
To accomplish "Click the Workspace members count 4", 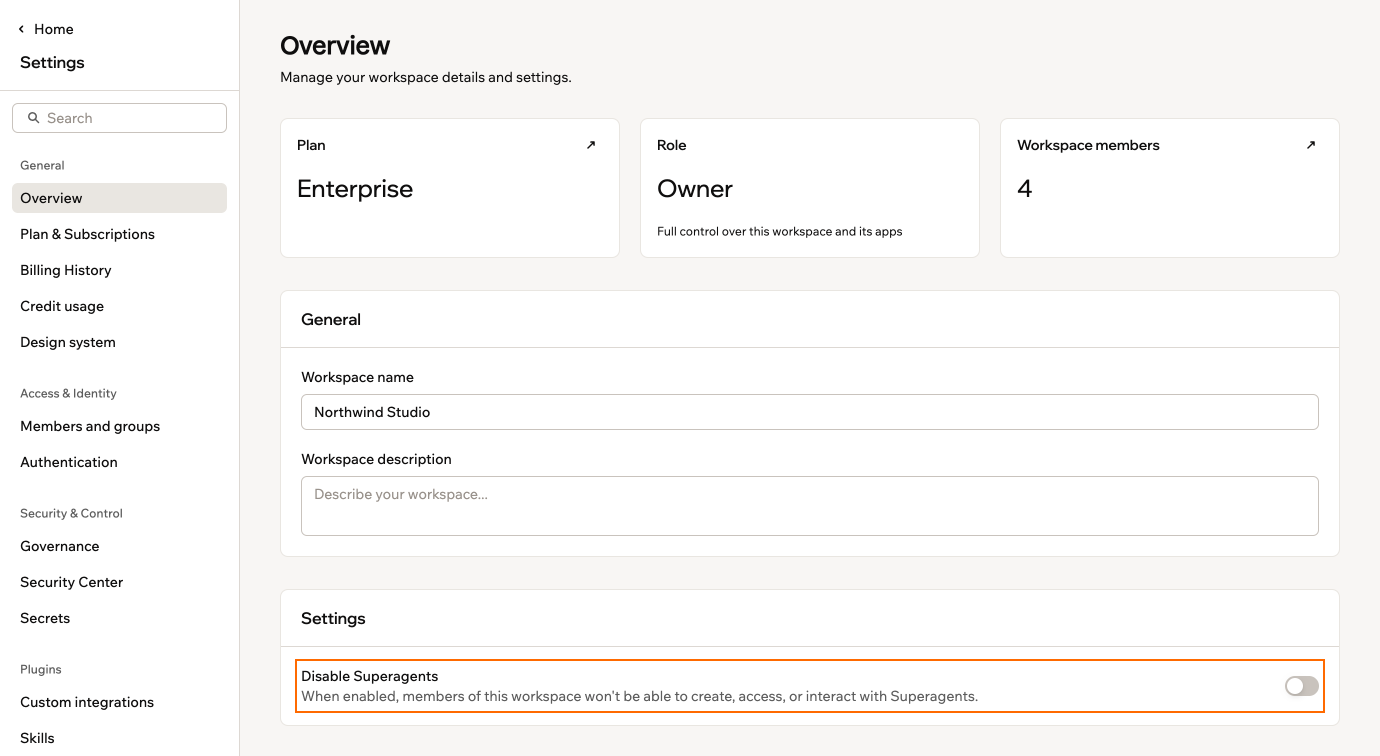I will 1025,189.
